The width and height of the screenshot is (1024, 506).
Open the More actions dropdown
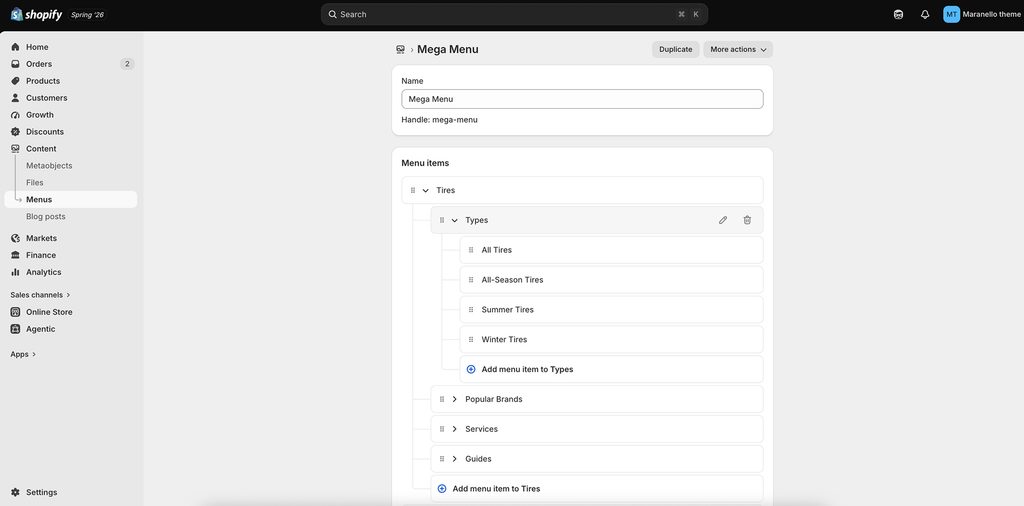(x=738, y=50)
